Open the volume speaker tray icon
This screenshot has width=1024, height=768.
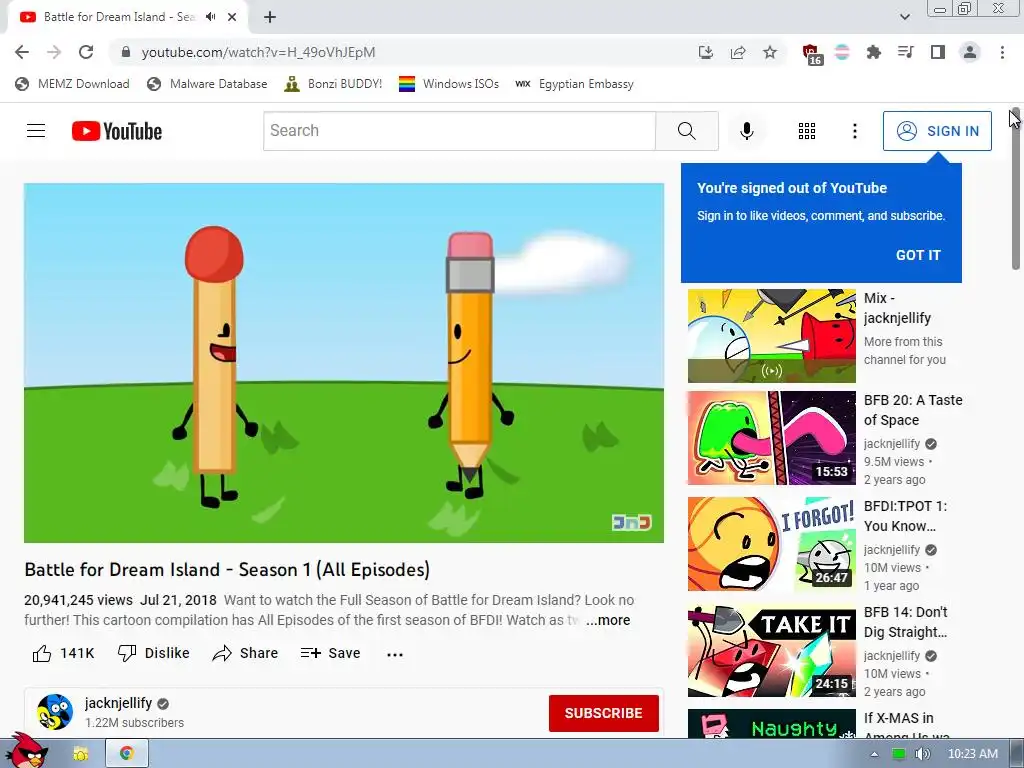pyautogui.click(x=922, y=754)
